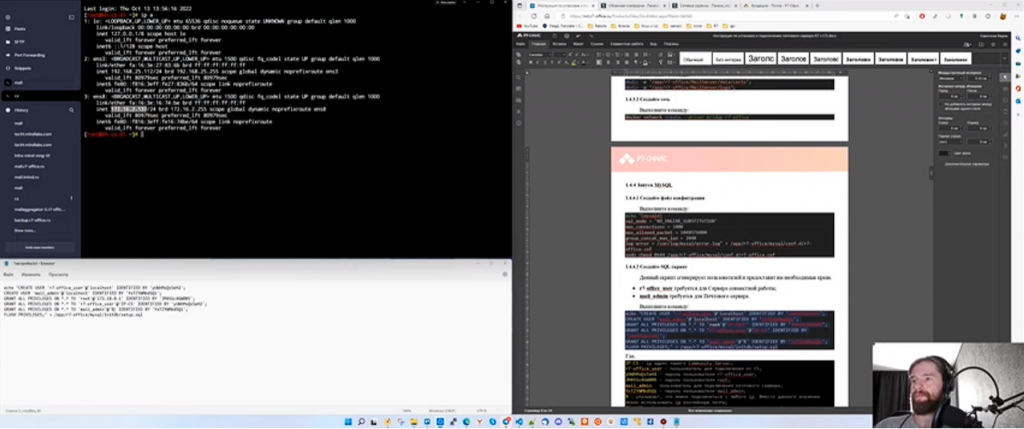
Task: Open the search panel in editor left sidebar
Action: [x=519, y=77]
